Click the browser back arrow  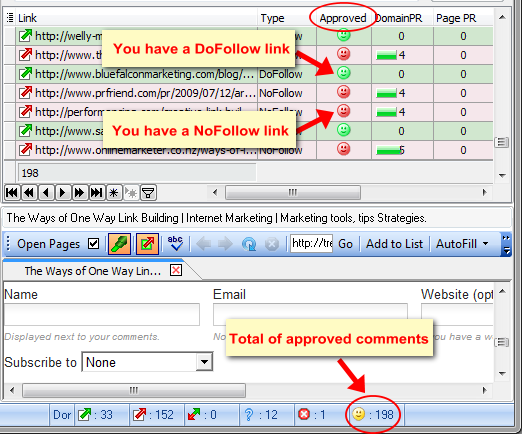coord(203,244)
